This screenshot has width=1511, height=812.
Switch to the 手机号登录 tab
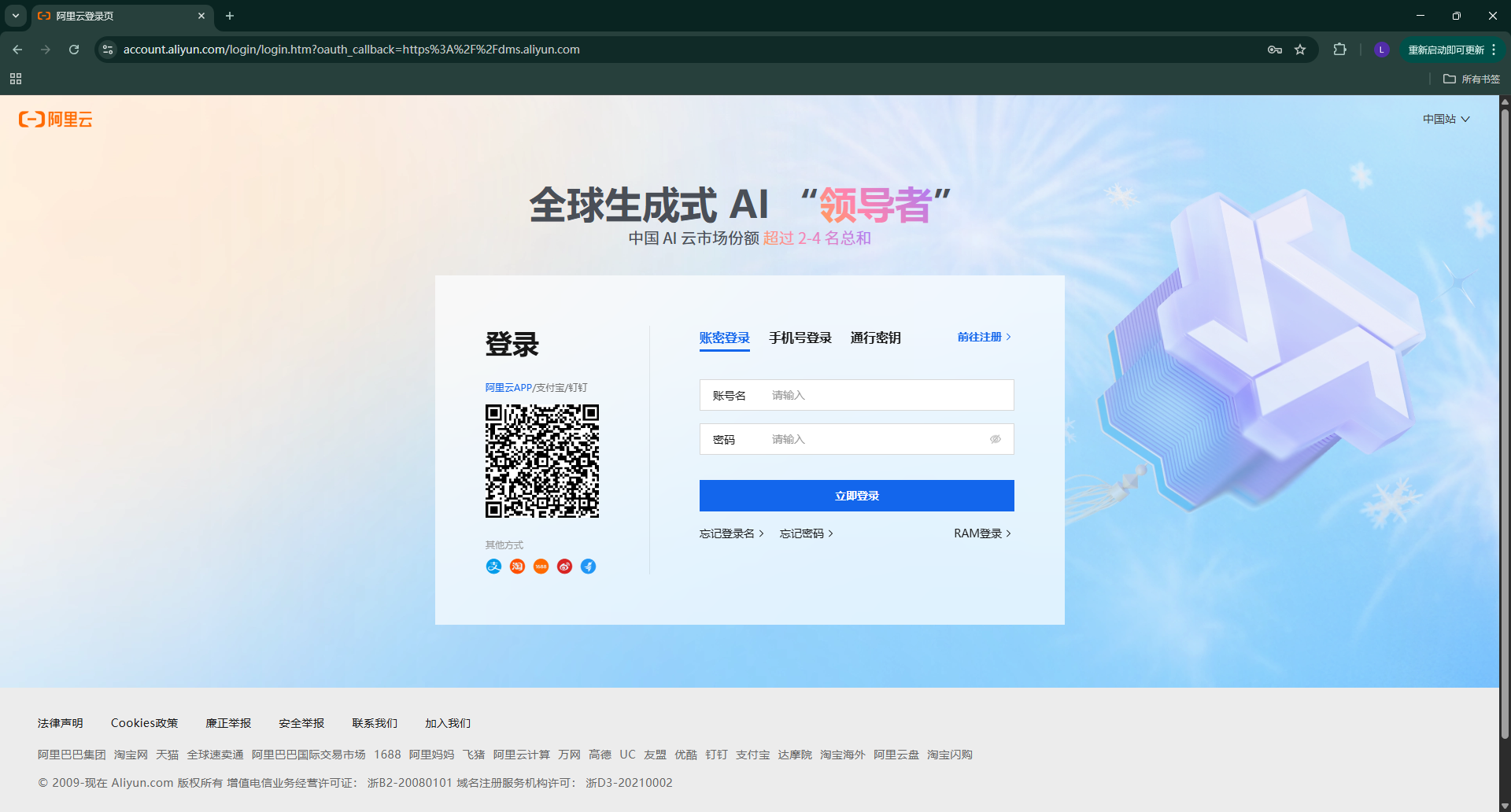800,338
